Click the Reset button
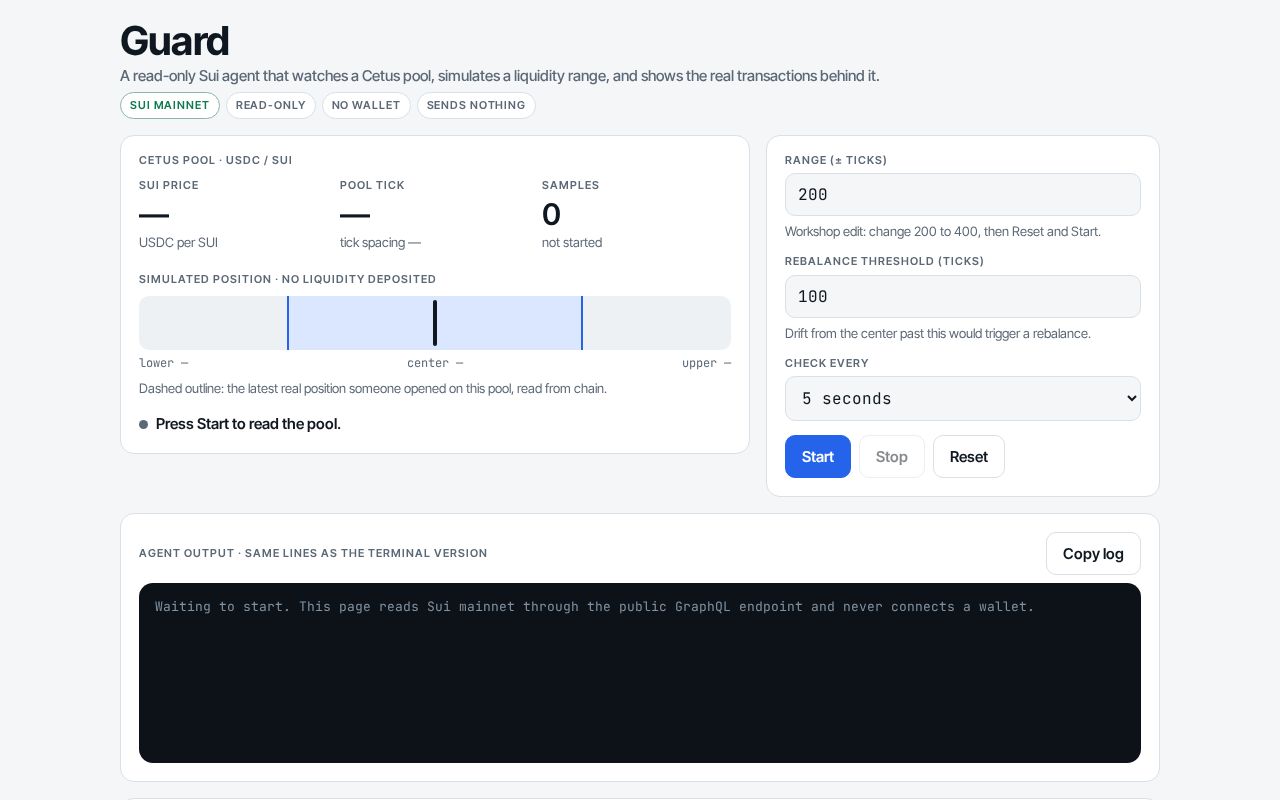Image resolution: width=1280 pixels, height=800 pixels. pos(968,456)
